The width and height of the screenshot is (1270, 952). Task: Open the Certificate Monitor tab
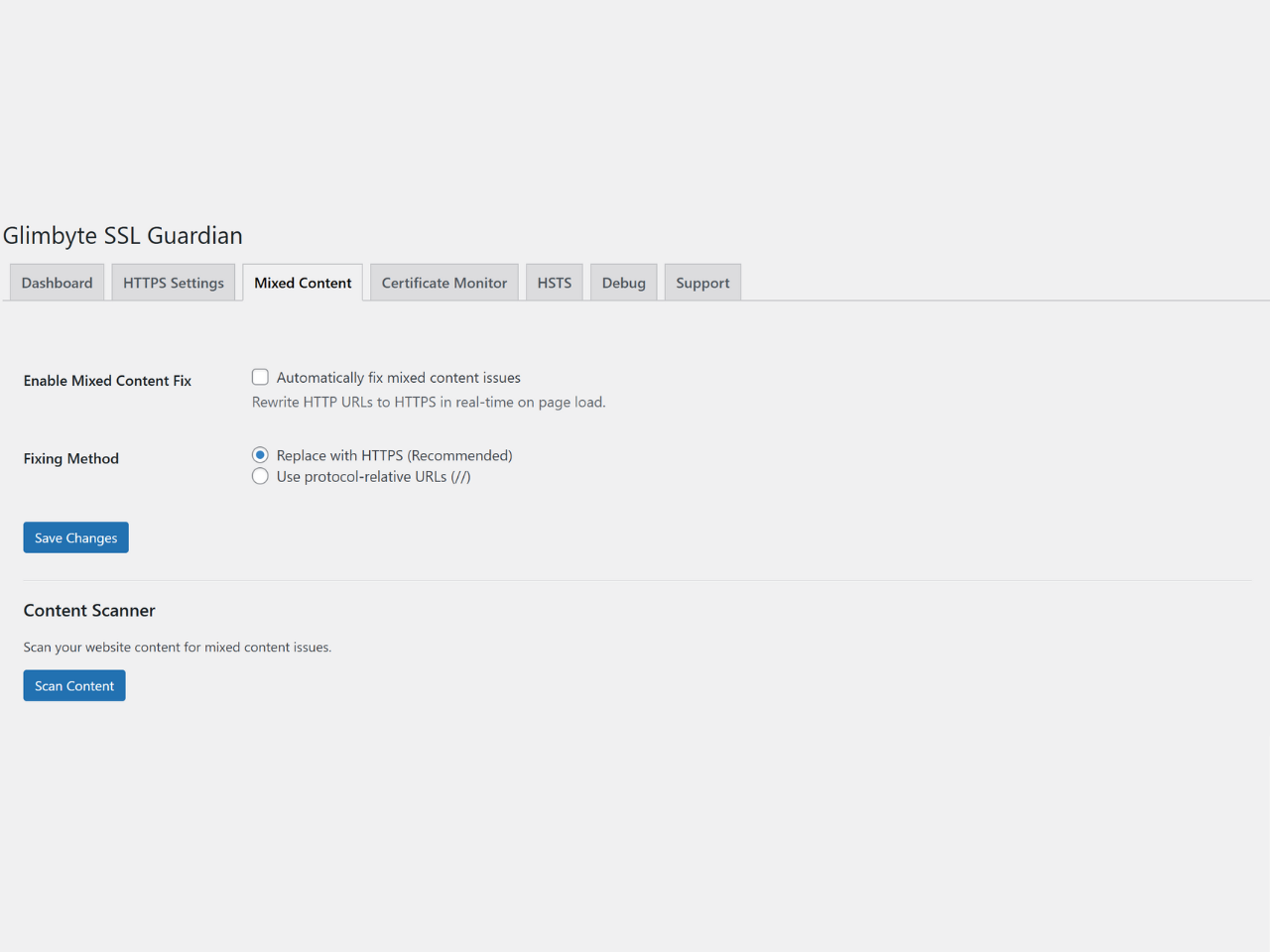pos(444,283)
